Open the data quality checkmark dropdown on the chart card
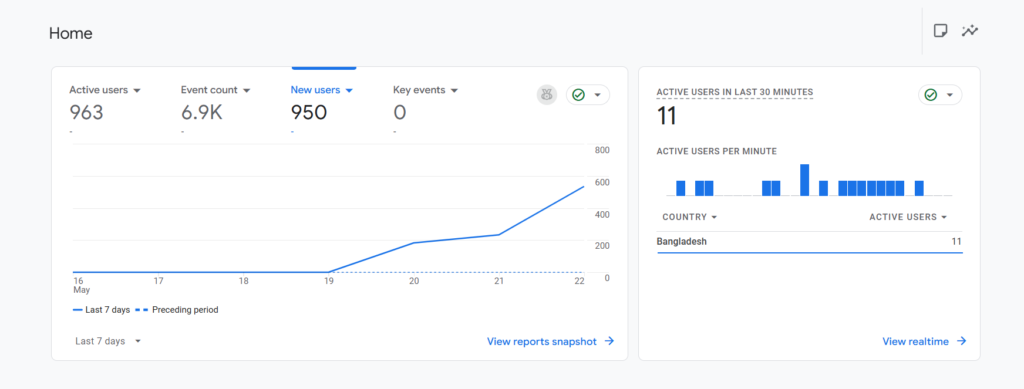The height and width of the screenshot is (389, 1024). coord(588,95)
